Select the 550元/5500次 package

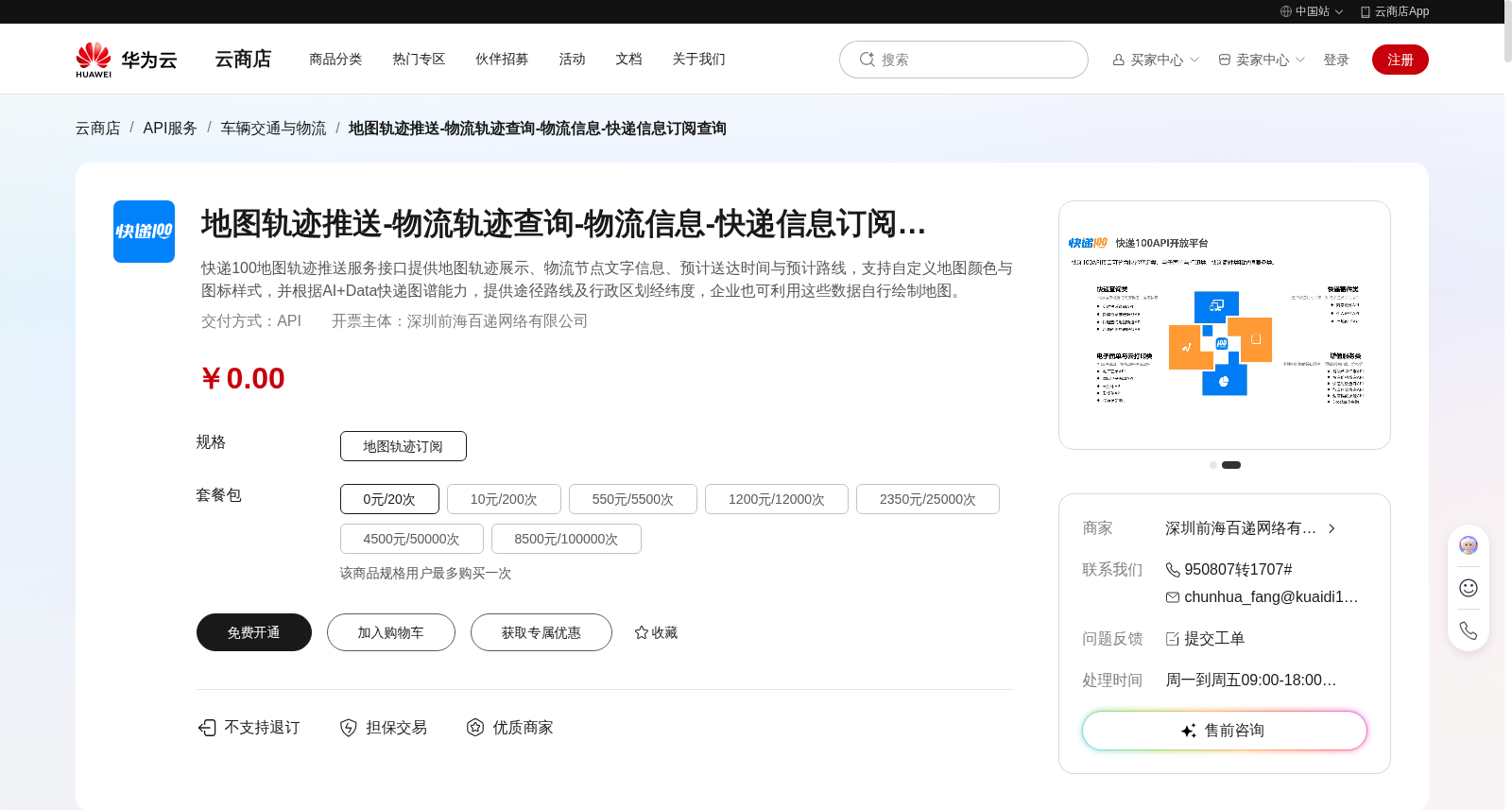point(633,499)
